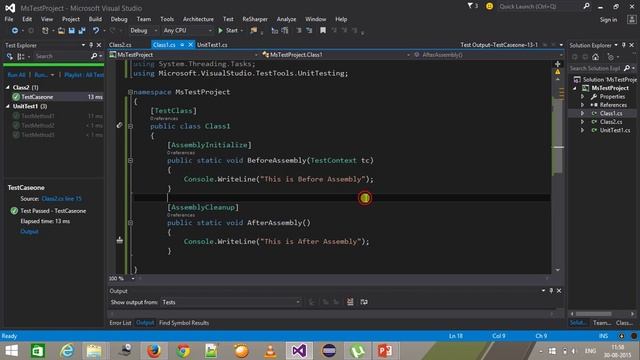The height and width of the screenshot is (360, 640).
Task: Open Firefox from the Windows taskbar
Action: [x=154, y=351]
